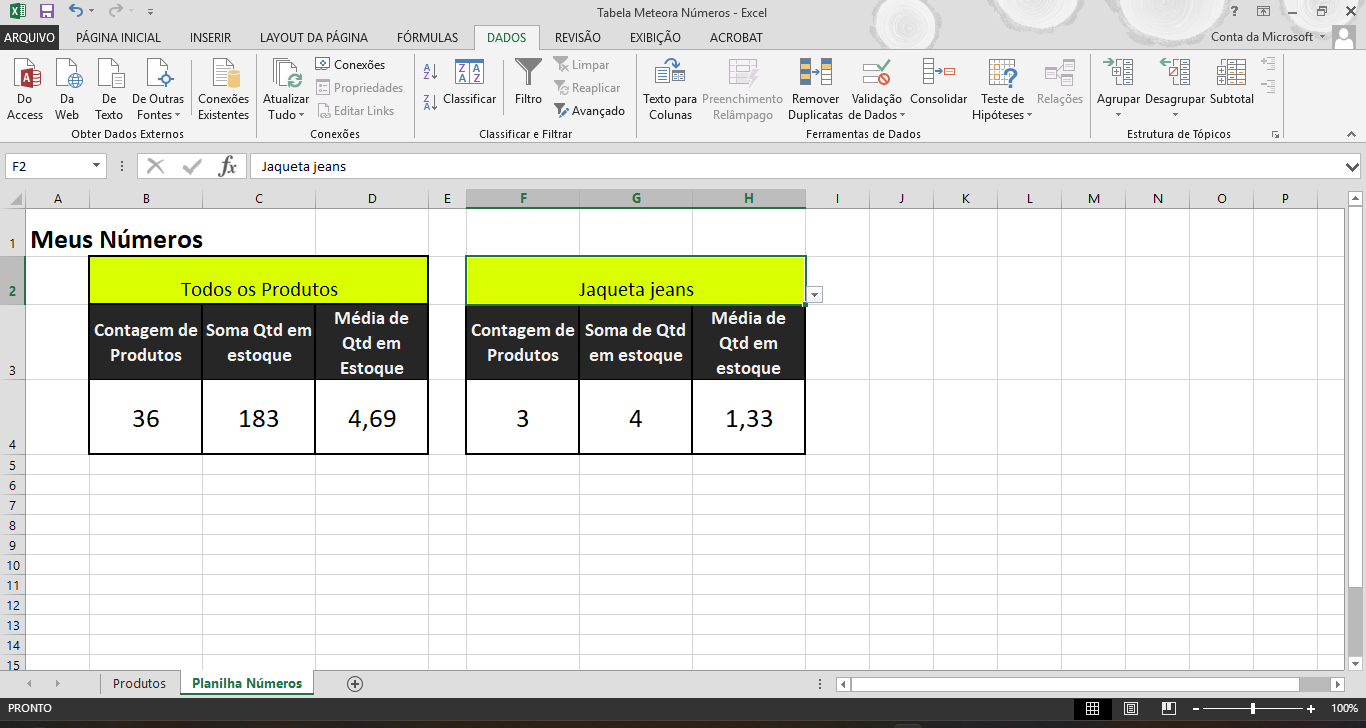The width and height of the screenshot is (1366, 728).
Task: Open Estrutura de Tópicos dialog launcher
Action: click(1275, 134)
